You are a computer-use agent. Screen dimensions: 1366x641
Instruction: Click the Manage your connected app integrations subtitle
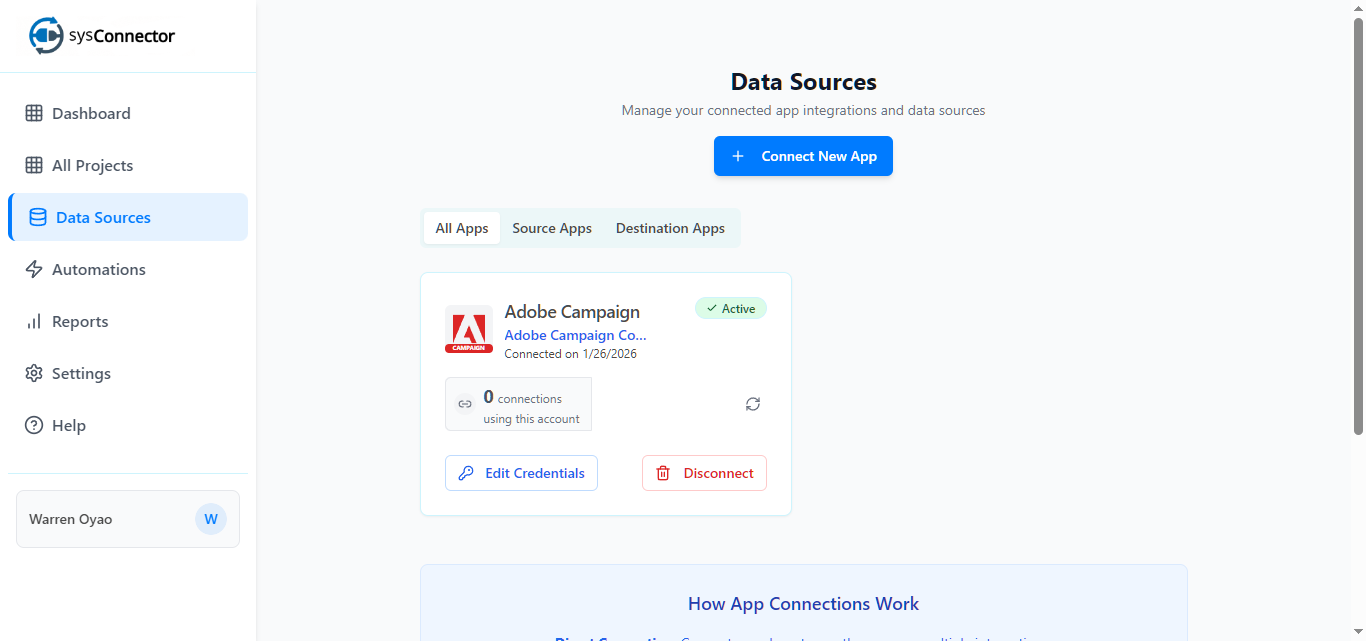pos(803,110)
